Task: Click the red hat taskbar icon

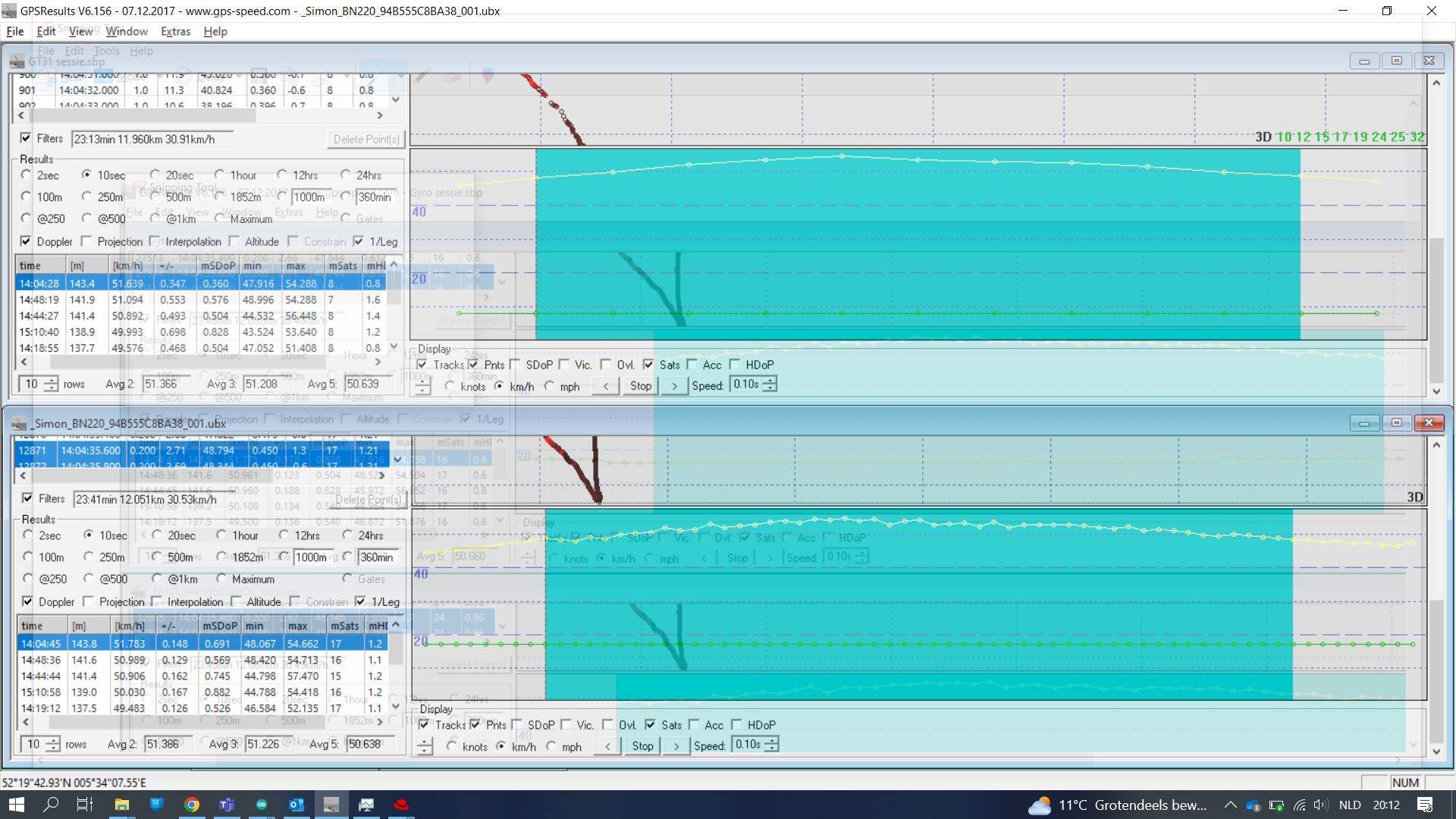Action: [x=401, y=805]
